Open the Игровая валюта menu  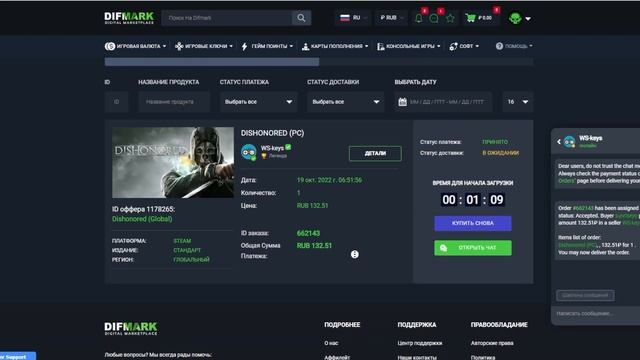(136, 46)
